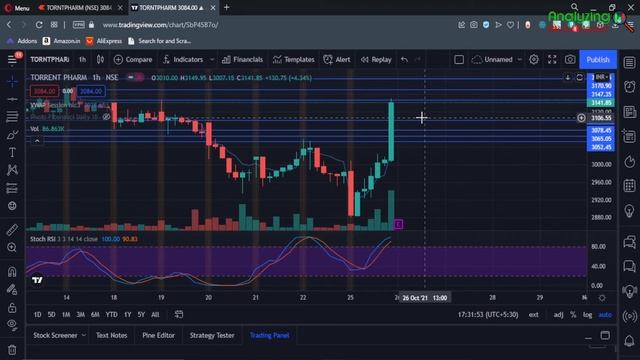Maximize the bottom panel
640x360 pixels.
click(605, 336)
